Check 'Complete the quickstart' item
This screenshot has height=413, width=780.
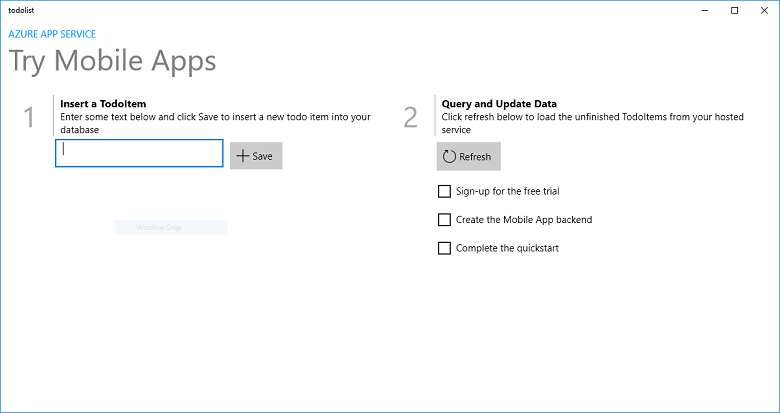tap(444, 248)
